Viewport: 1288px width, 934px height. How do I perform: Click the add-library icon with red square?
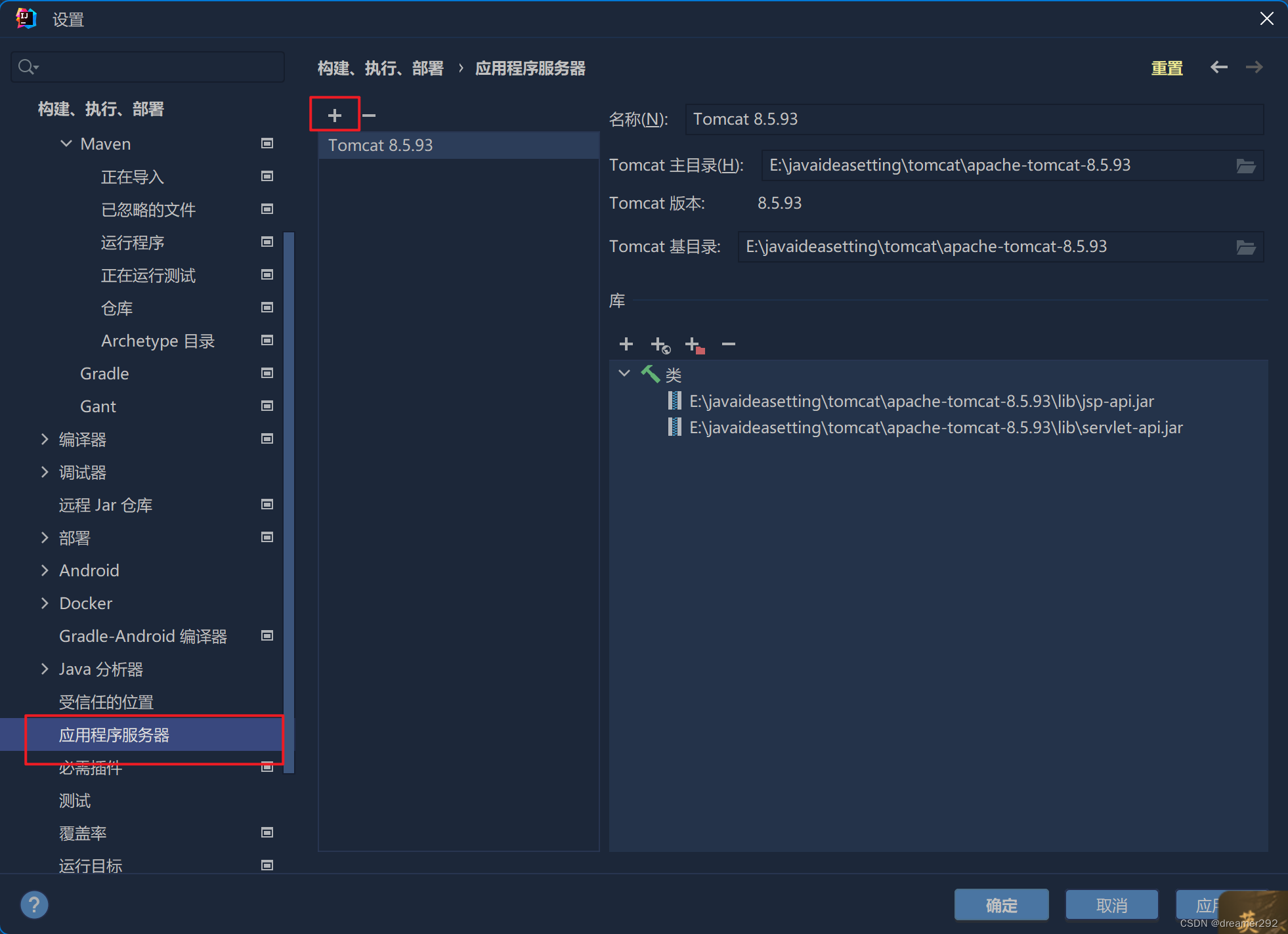[x=695, y=345]
